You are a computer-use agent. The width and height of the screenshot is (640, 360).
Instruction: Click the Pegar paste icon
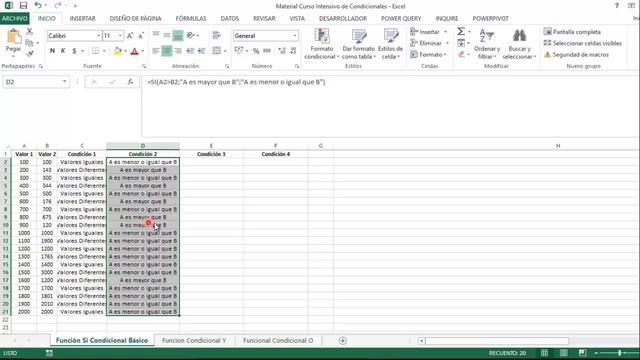[x=13, y=36]
